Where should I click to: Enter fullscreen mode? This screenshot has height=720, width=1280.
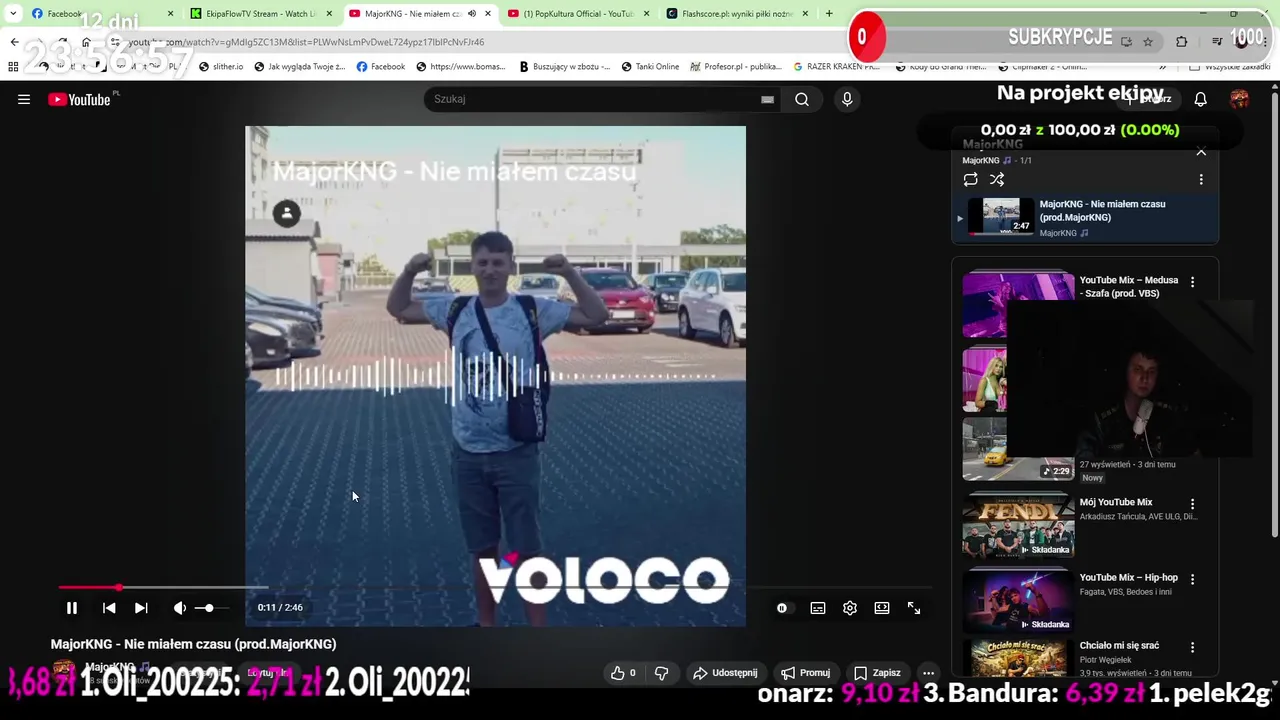[914, 608]
